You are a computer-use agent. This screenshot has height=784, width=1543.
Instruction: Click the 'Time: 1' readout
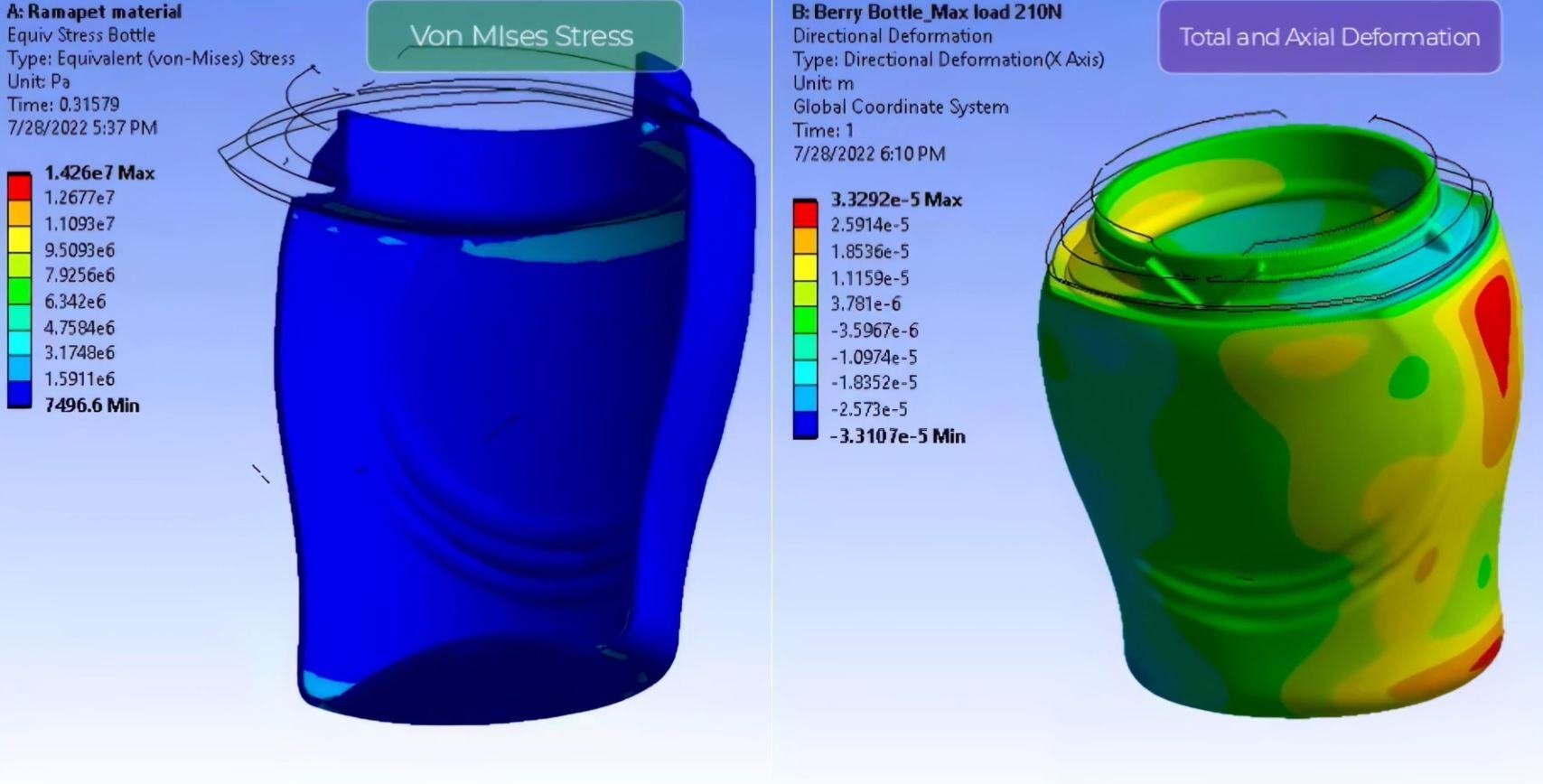823,130
